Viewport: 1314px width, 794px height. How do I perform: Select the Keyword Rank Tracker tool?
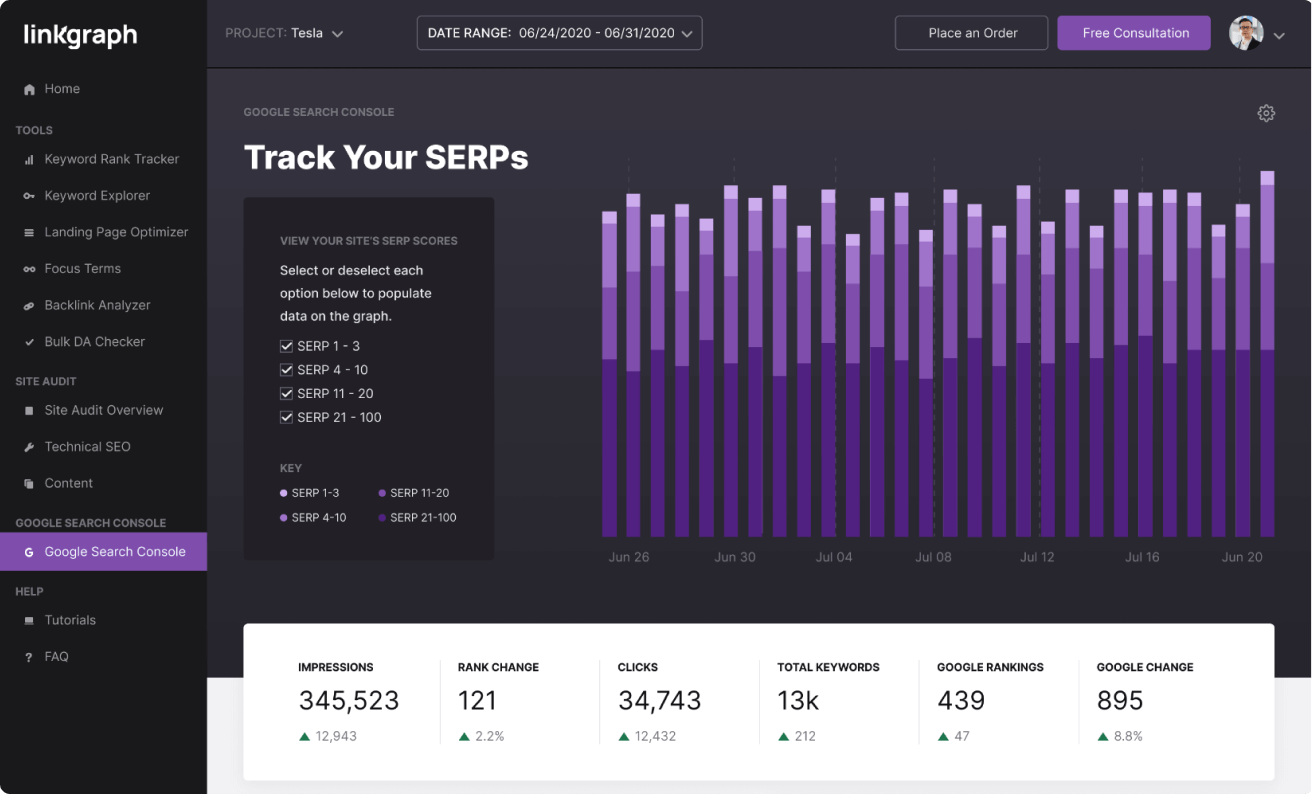111,158
